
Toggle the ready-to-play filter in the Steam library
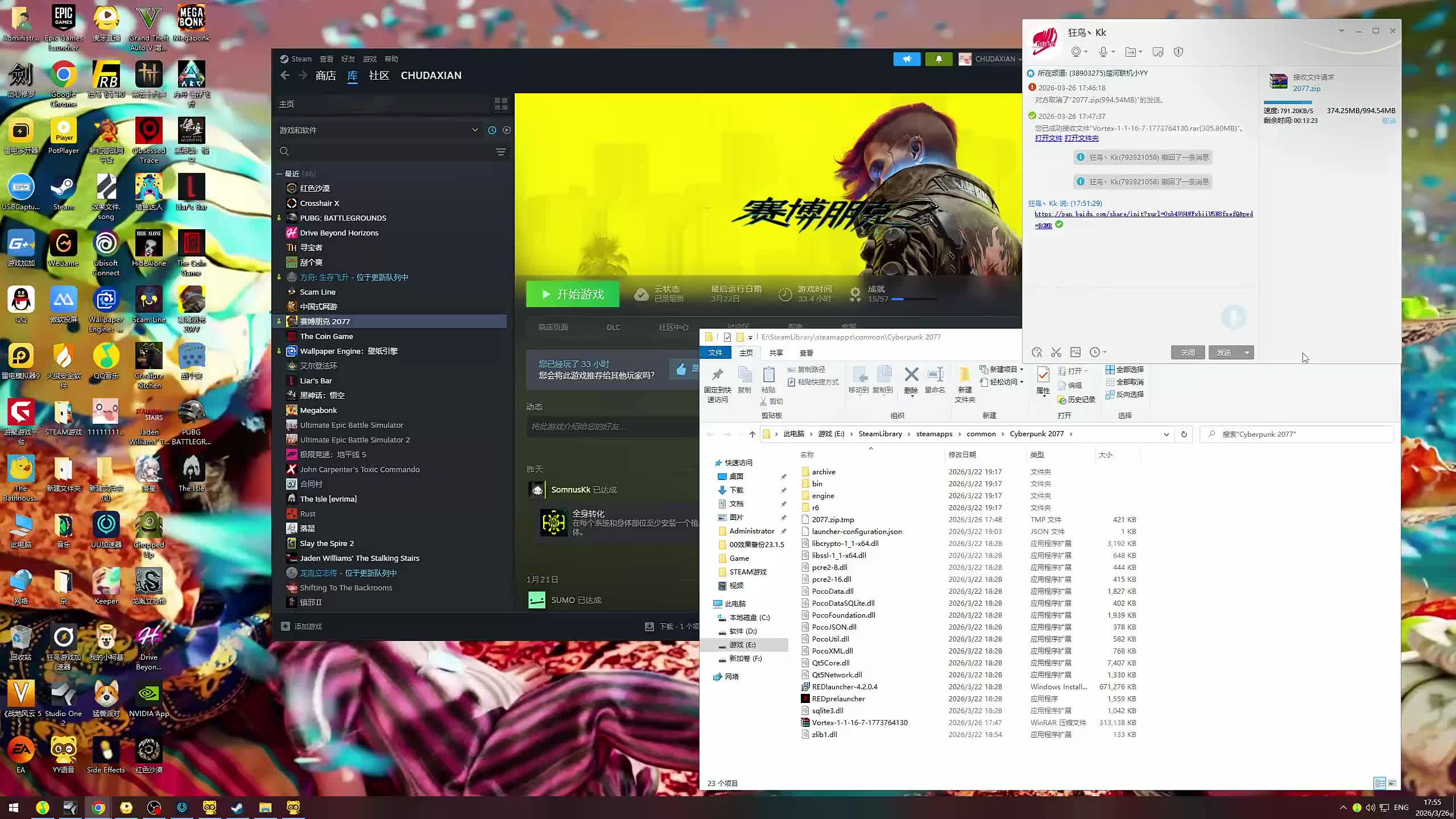coord(506,130)
